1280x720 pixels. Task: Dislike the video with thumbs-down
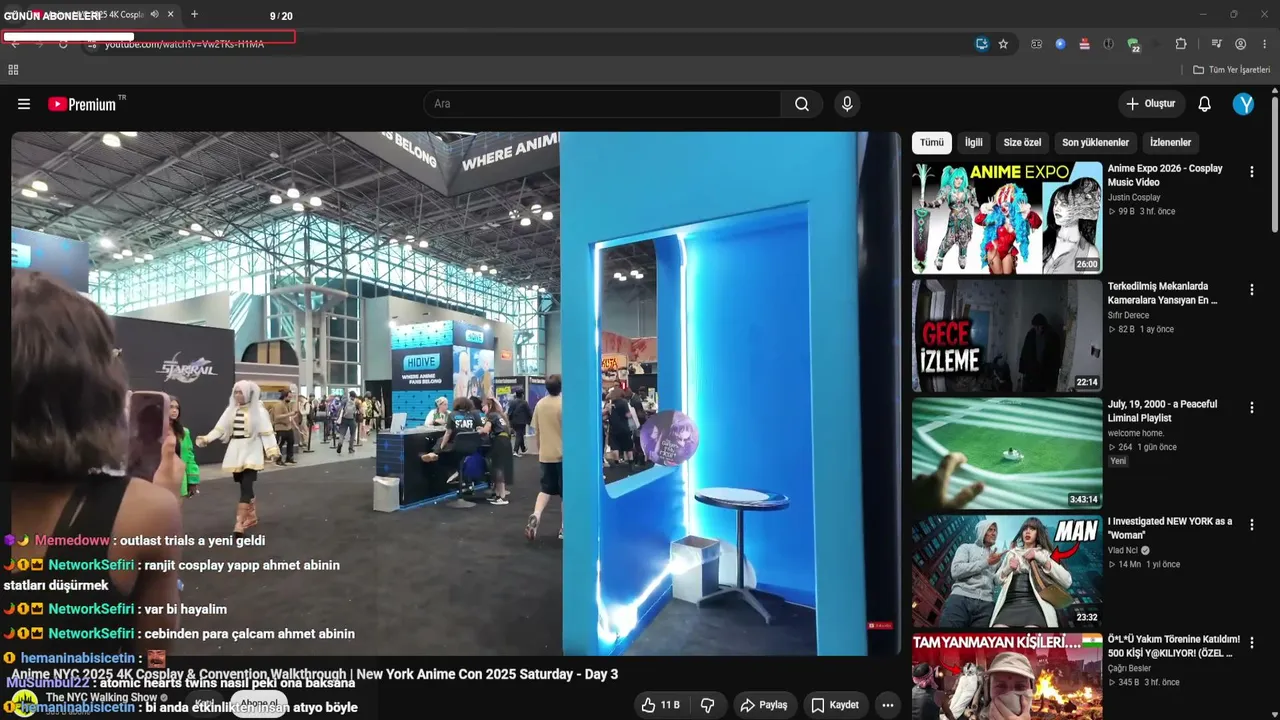[707, 705]
